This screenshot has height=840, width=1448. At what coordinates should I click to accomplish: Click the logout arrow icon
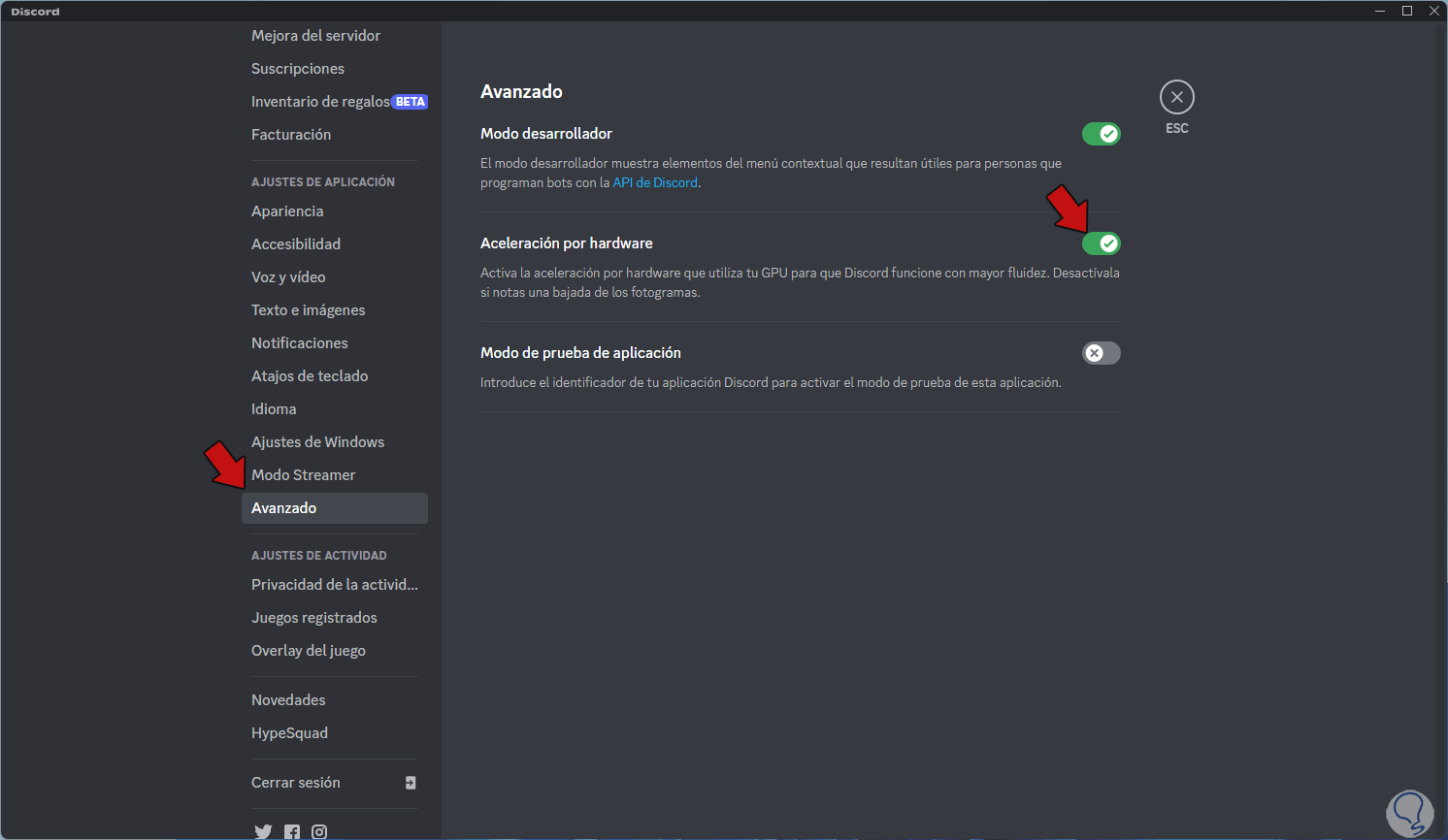click(411, 783)
